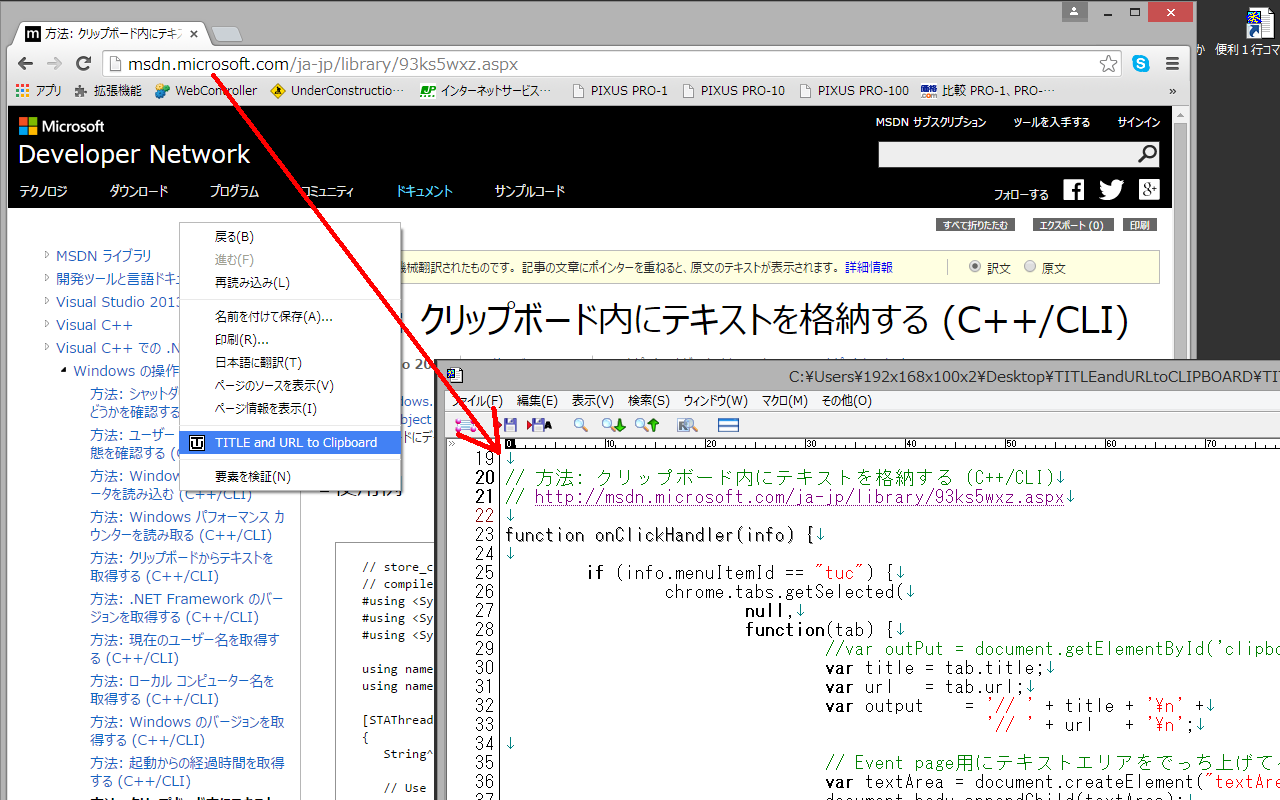Expand the Visual C++ での .N tree node
1280x800 pixels.
click(x=46, y=347)
